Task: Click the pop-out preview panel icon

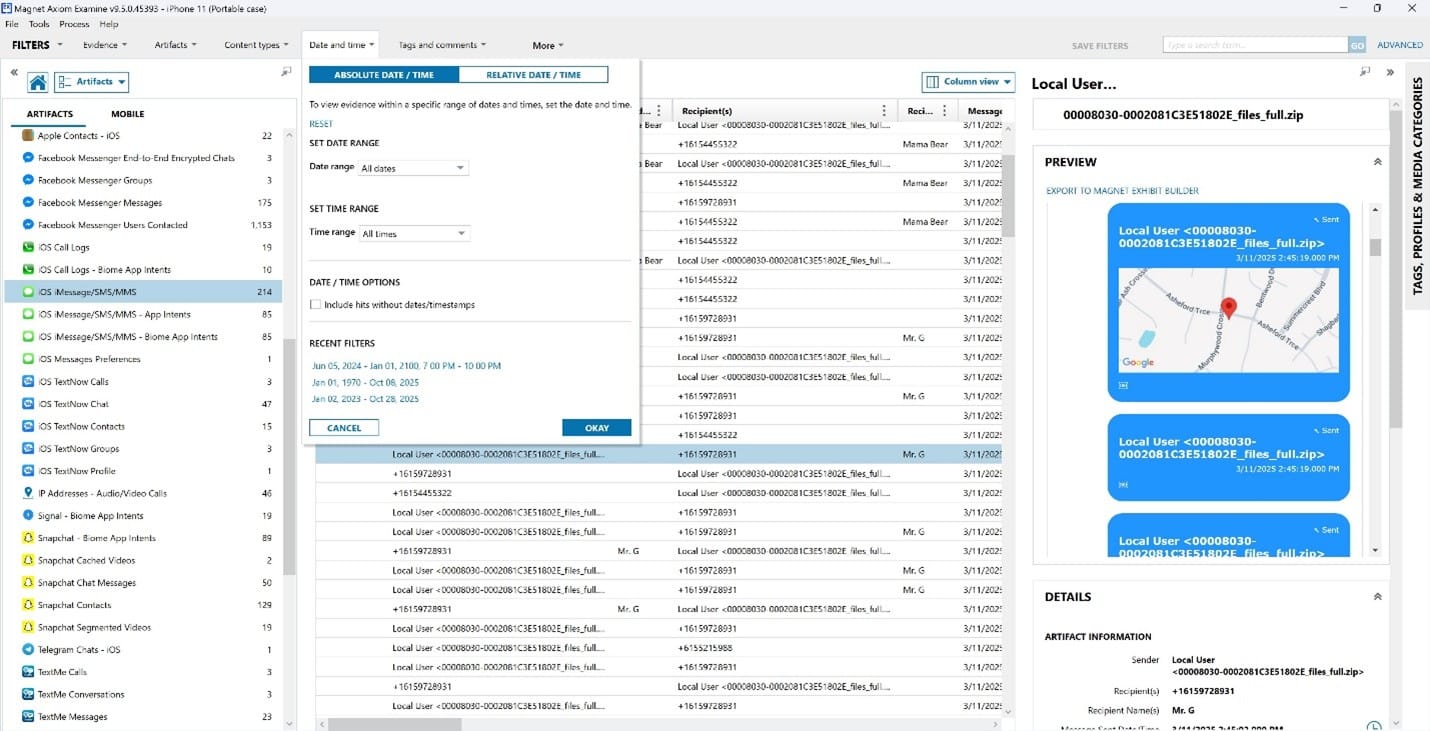Action: tap(1364, 72)
